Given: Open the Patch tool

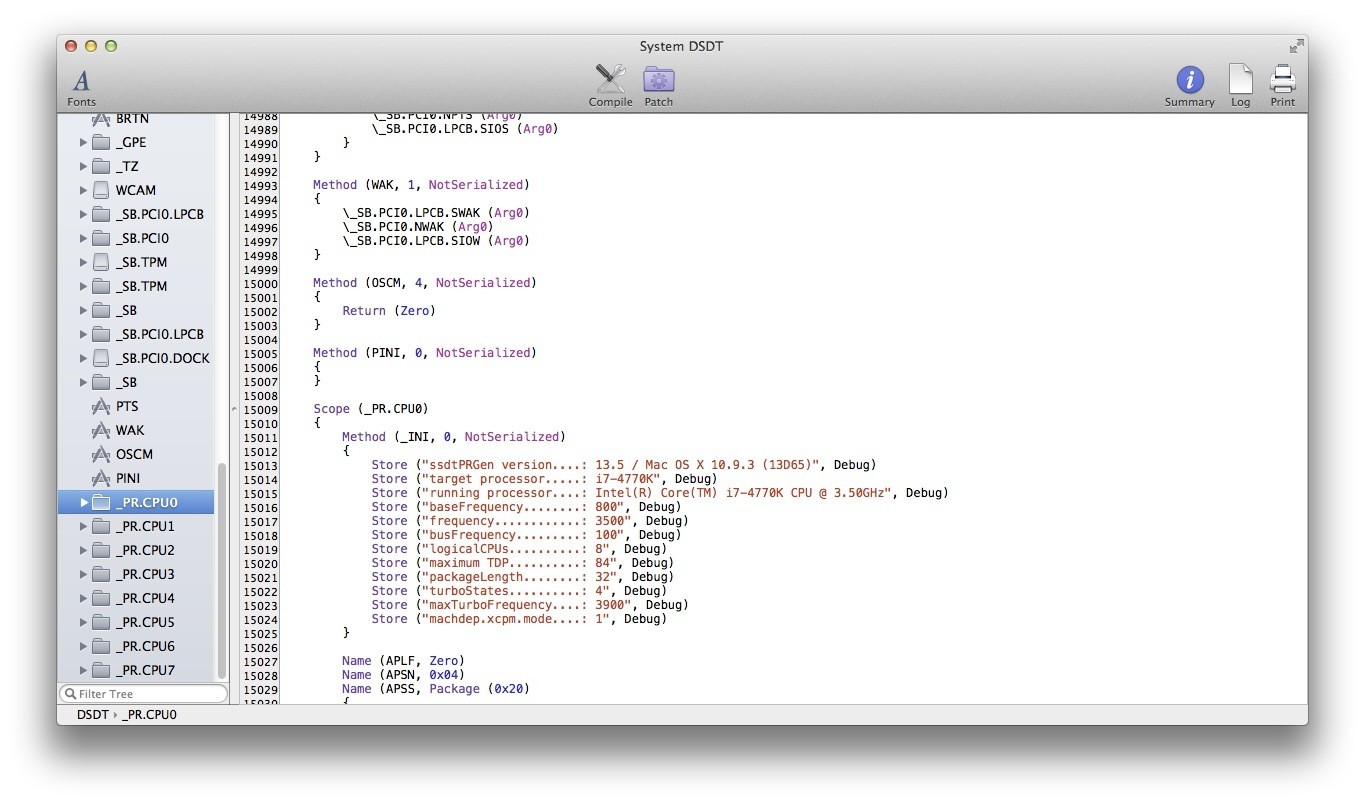Looking at the screenshot, I should tap(658, 87).
